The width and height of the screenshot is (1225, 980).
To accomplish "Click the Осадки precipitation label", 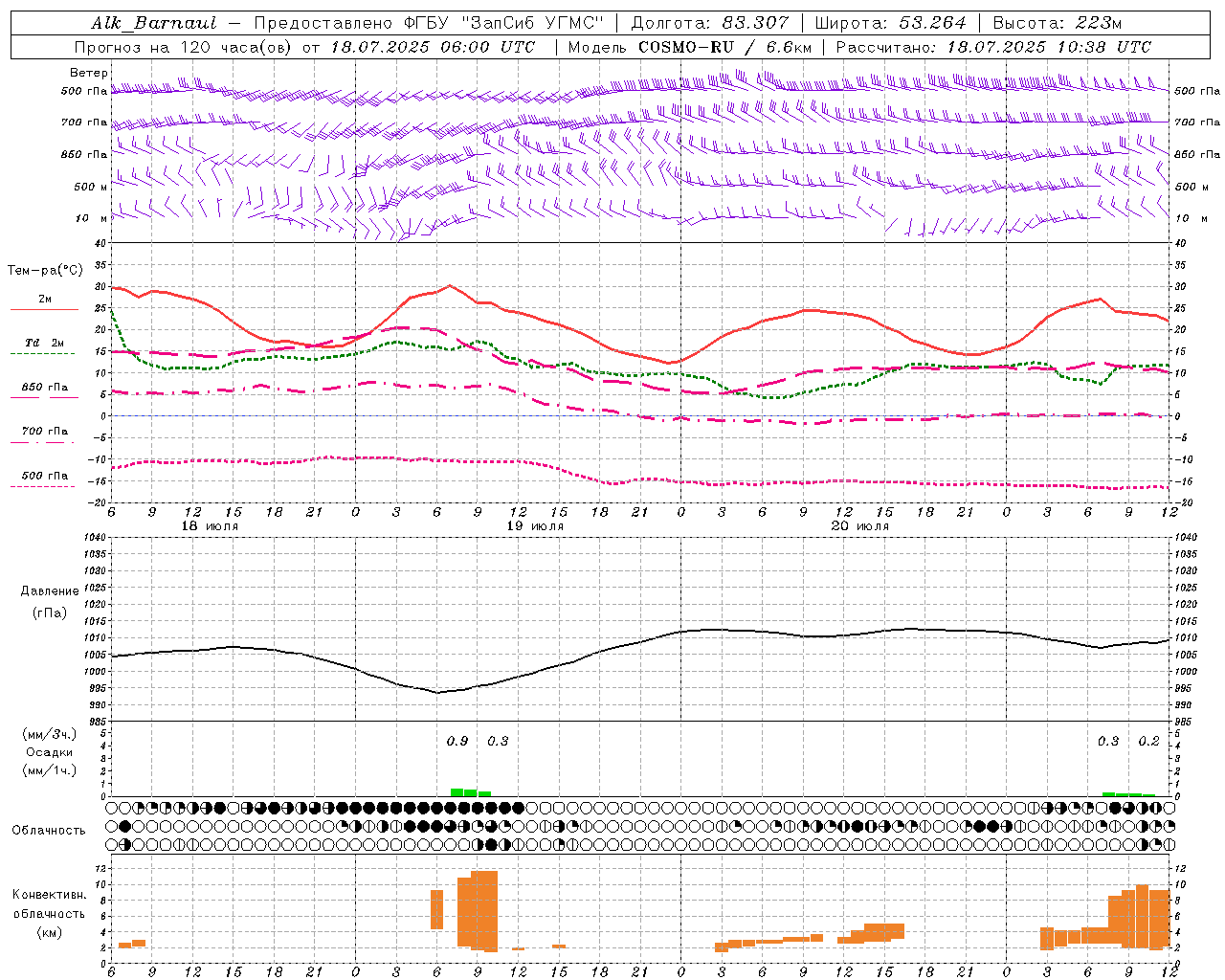I will 50,752.
